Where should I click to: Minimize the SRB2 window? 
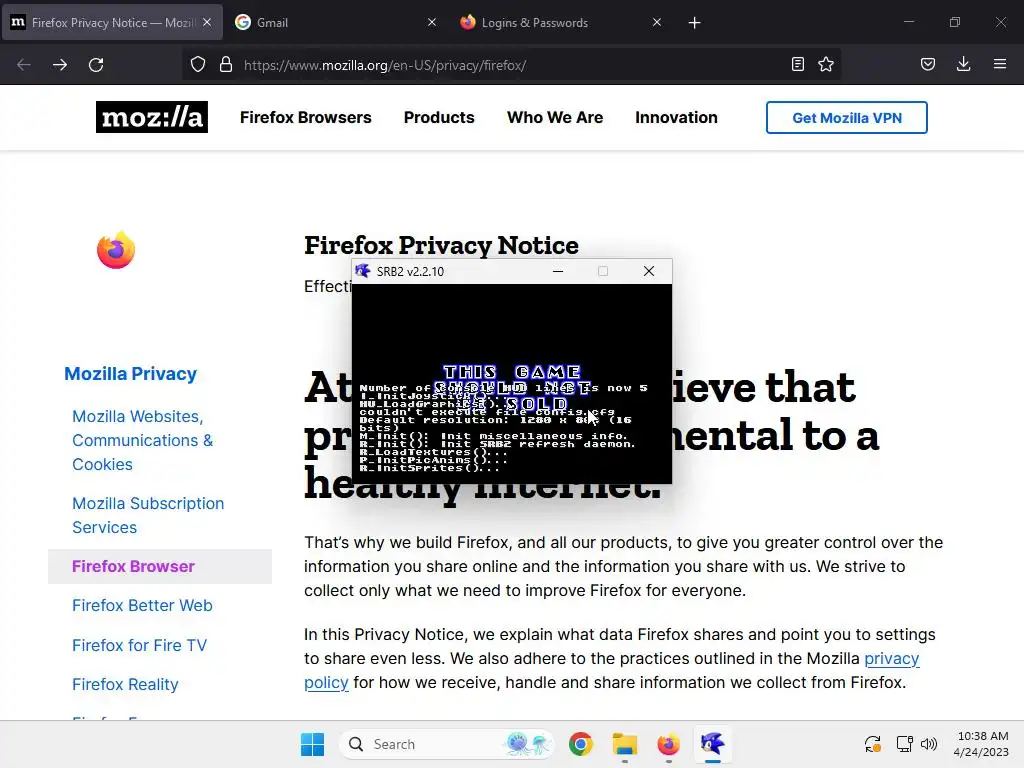pyautogui.click(x=558, y=271)
